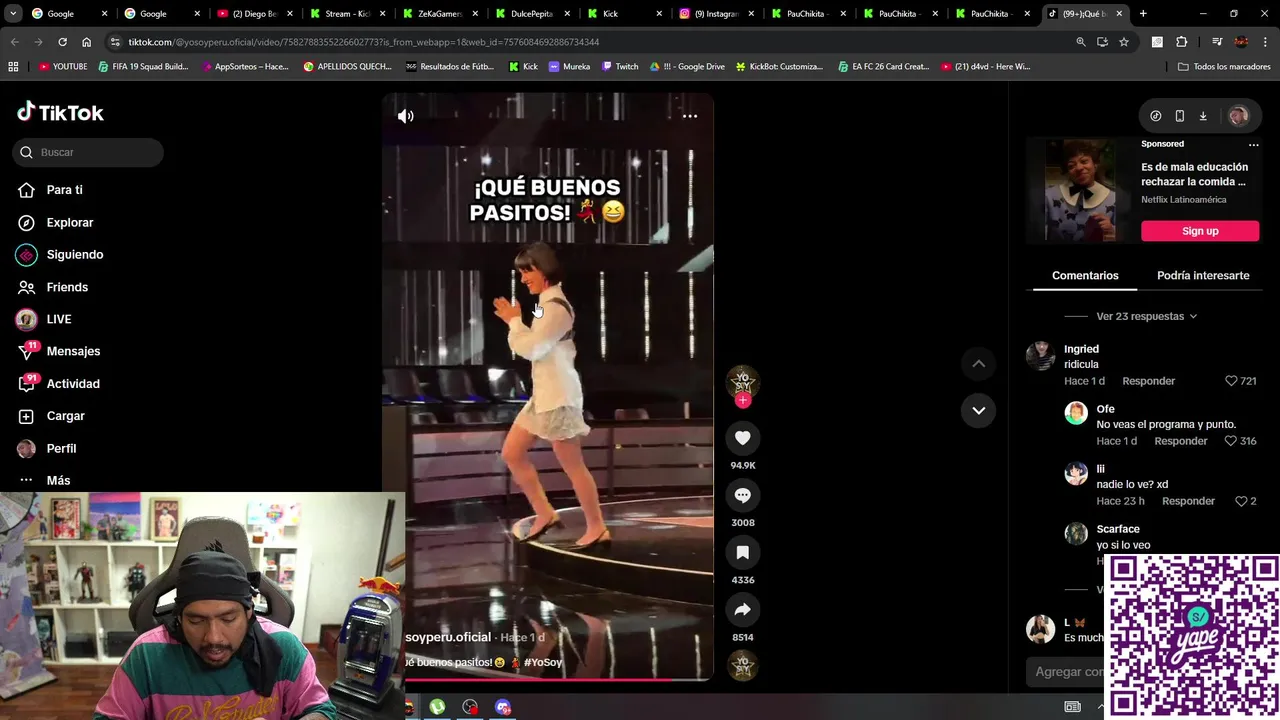Open Actividad notifications
Viewport: 1280px width, 720px height.
(x=73, y=384)
